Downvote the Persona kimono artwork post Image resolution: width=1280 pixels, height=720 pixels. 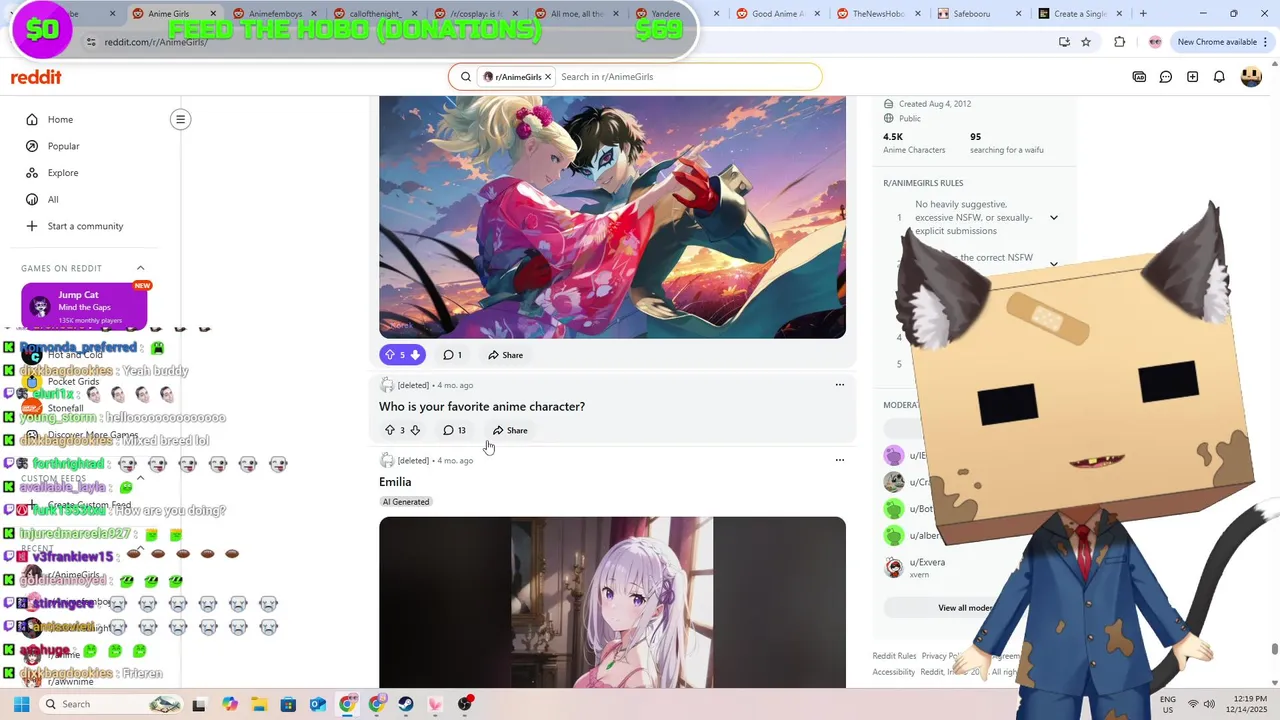tap(415, 355)
